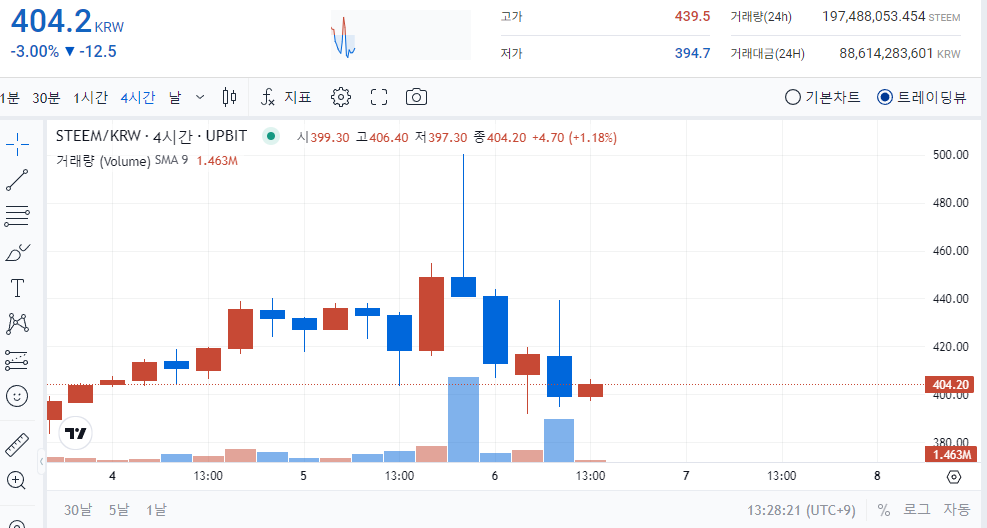
Task: Open the emoji icons tool
Action: [x=17, y=396]
